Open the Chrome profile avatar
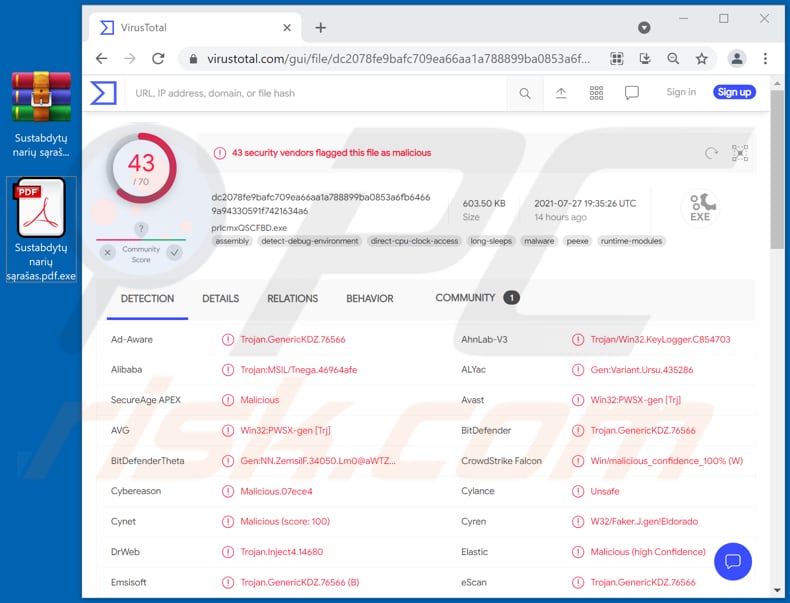The width and height of the screenshot is (790, 603). pos(737,58)
